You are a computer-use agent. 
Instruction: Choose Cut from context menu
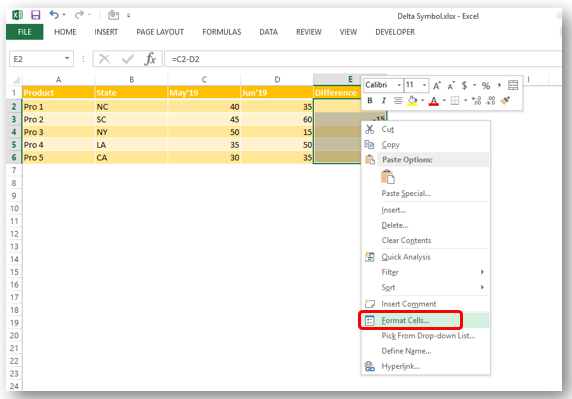pos(425,129)
